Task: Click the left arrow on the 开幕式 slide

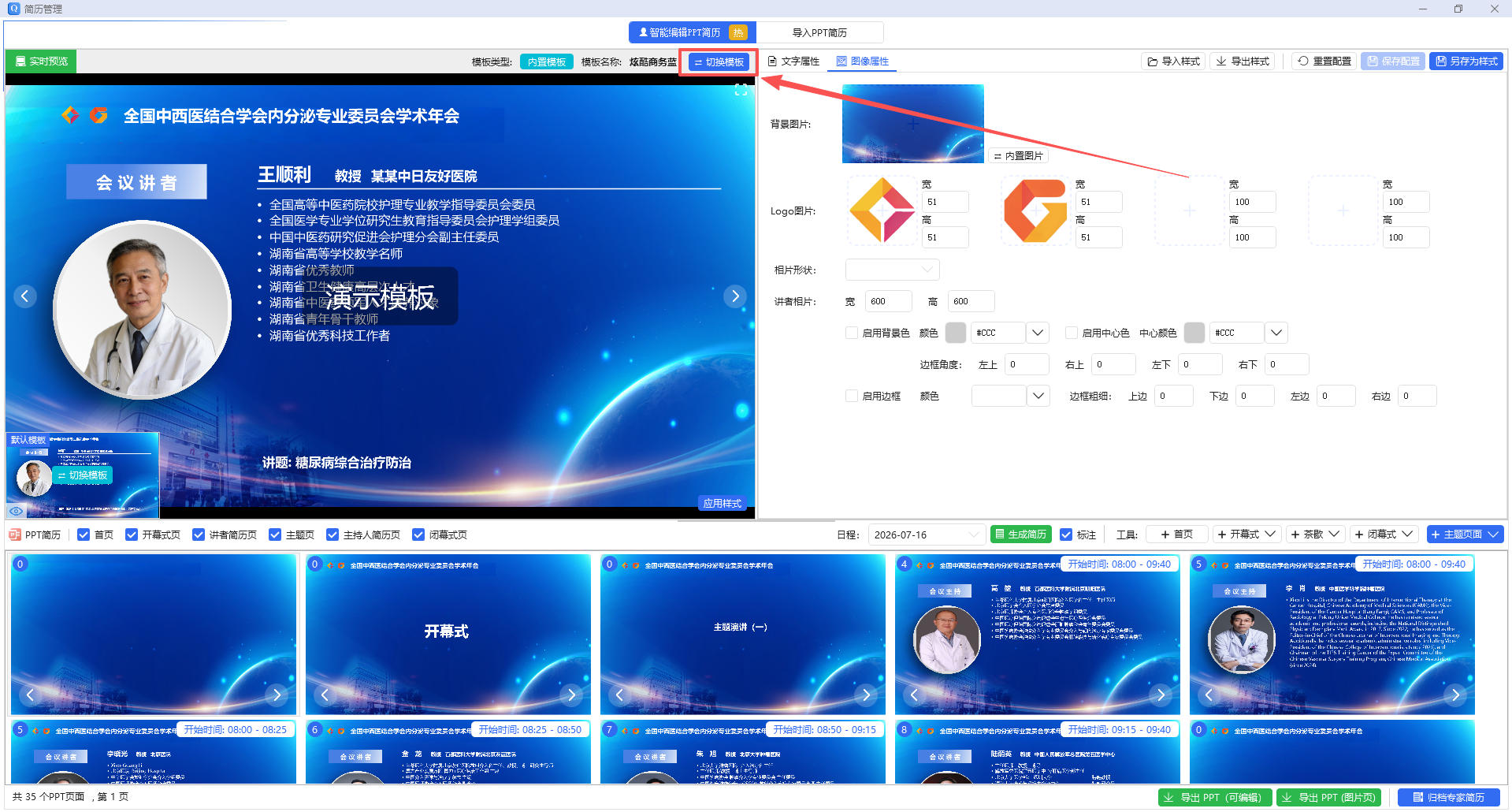Action: [x=325, y=695]
